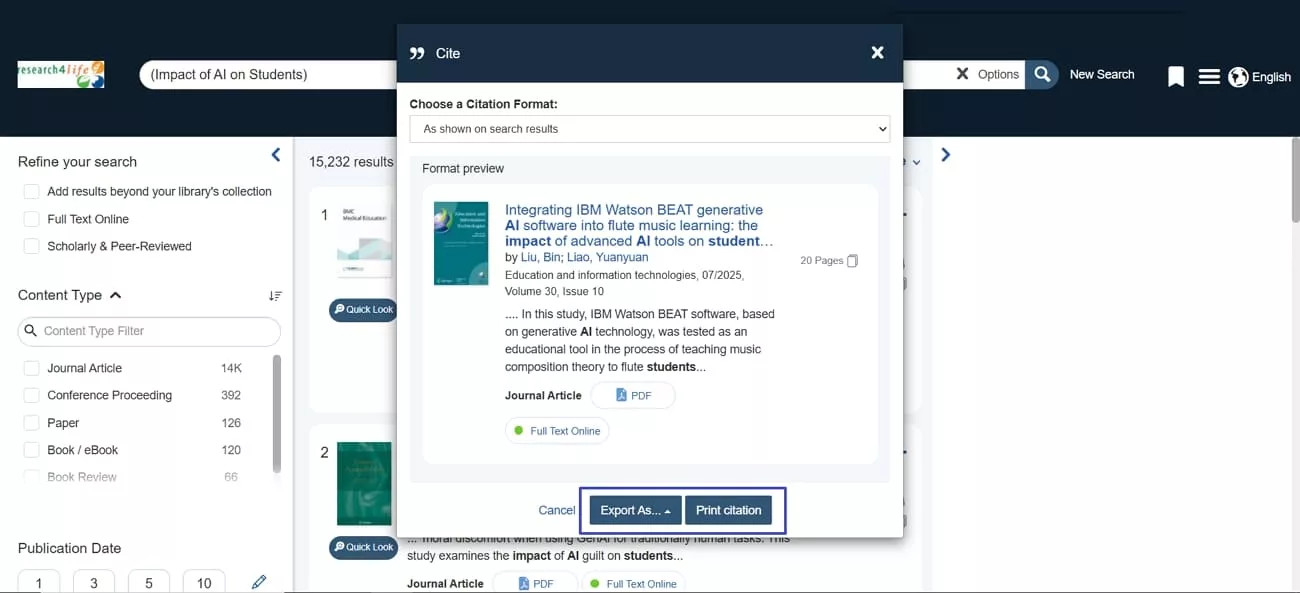Viewport: 1300px width, 593px height.
Task: Check the Conference Proceeding content type
Action: coord(32,395)
